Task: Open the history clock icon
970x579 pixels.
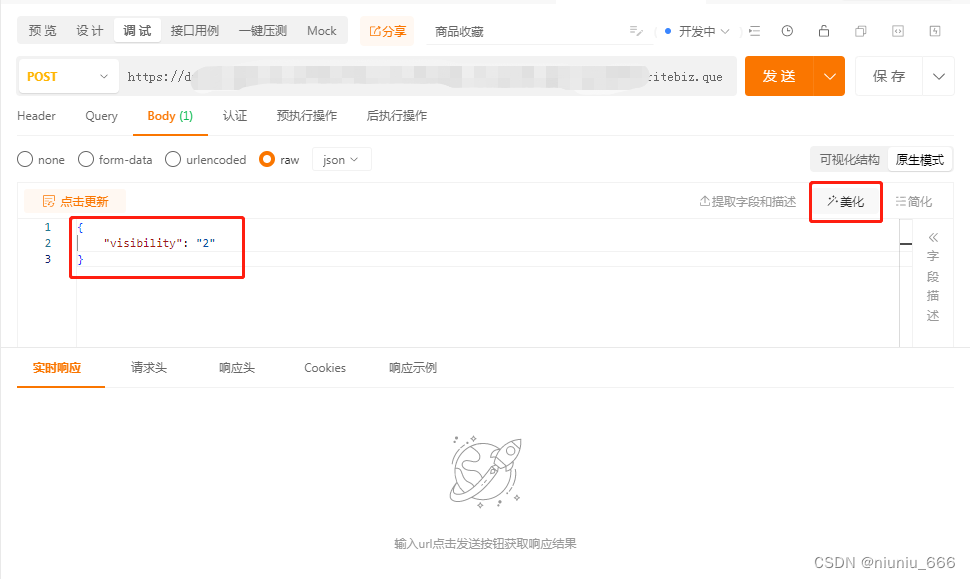Action: point(787,31)
